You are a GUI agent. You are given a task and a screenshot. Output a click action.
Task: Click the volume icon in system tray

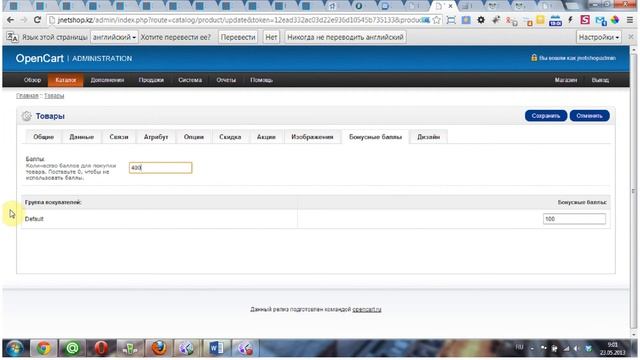point(576,349)
